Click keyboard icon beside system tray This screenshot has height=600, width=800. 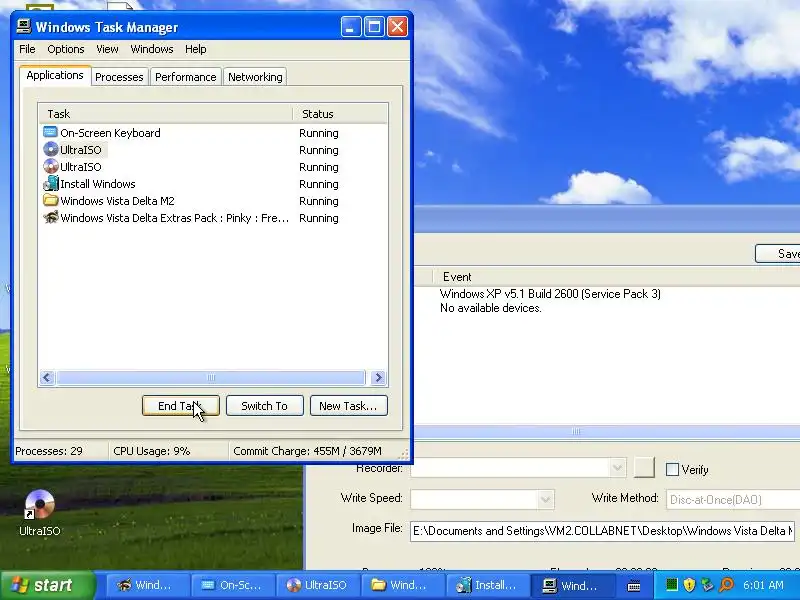pos(634,586)
